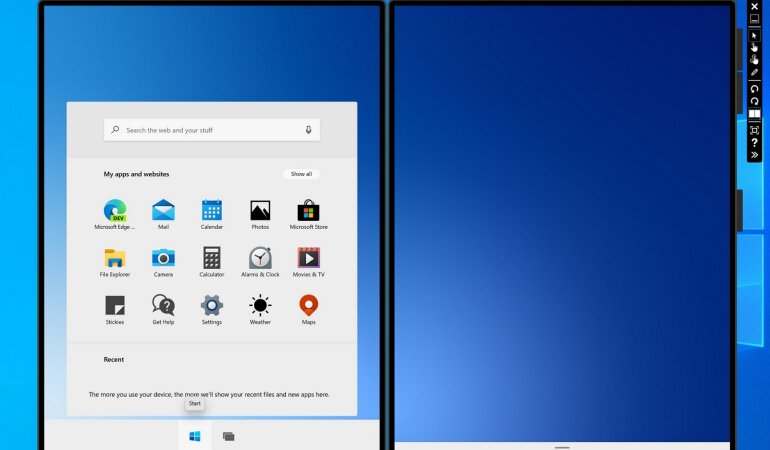Launch Movies & TV
This screenshot has width=770, height=450.
pyautogui.click(x=308, y=262)
